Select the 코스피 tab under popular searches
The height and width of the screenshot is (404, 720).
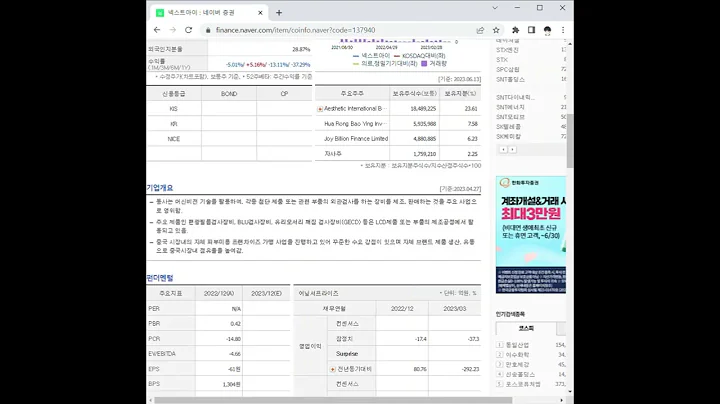click(526, 329)
